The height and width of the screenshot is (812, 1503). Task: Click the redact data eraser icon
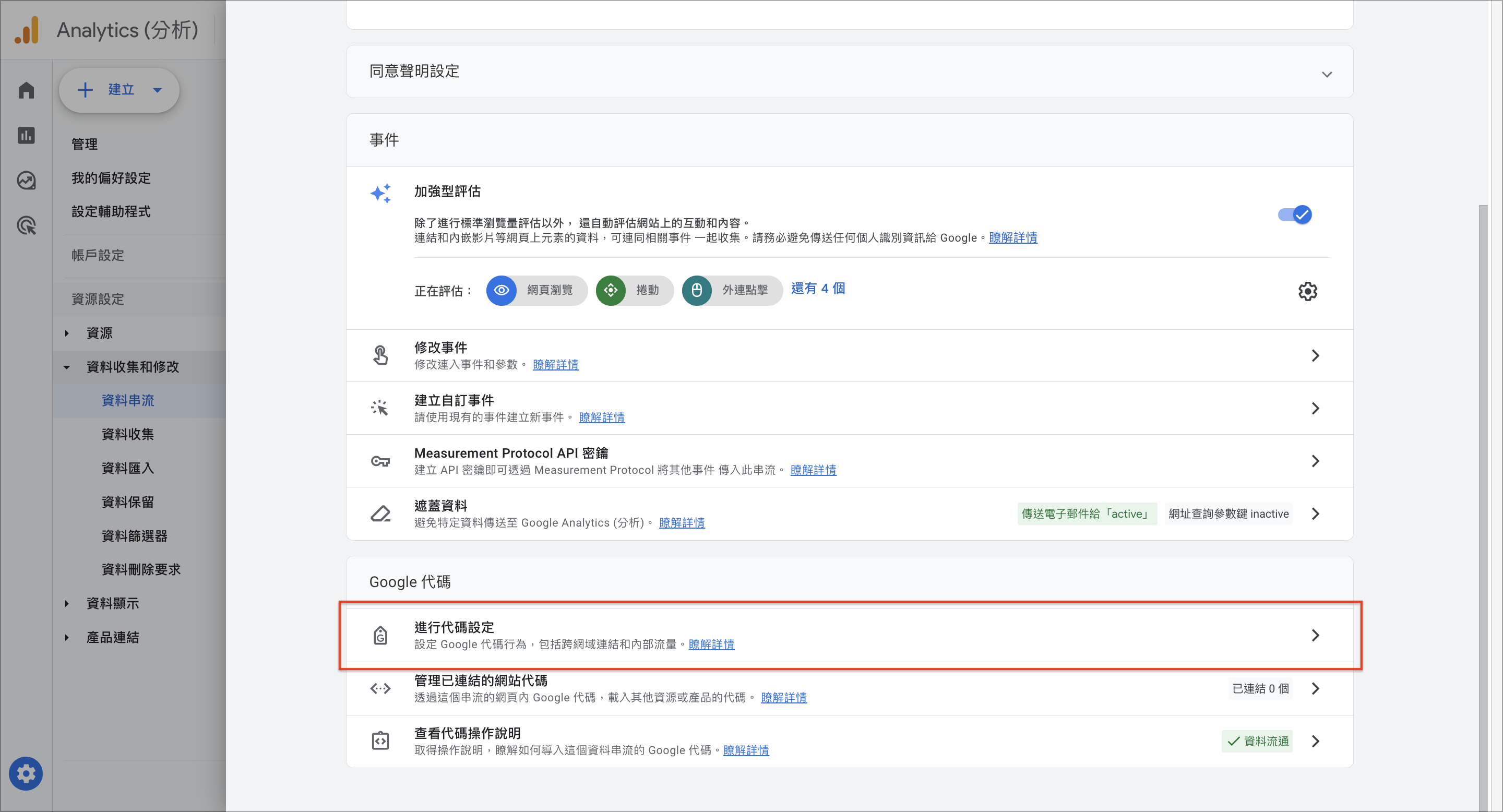pyautogui.click(x=380, y=514)
